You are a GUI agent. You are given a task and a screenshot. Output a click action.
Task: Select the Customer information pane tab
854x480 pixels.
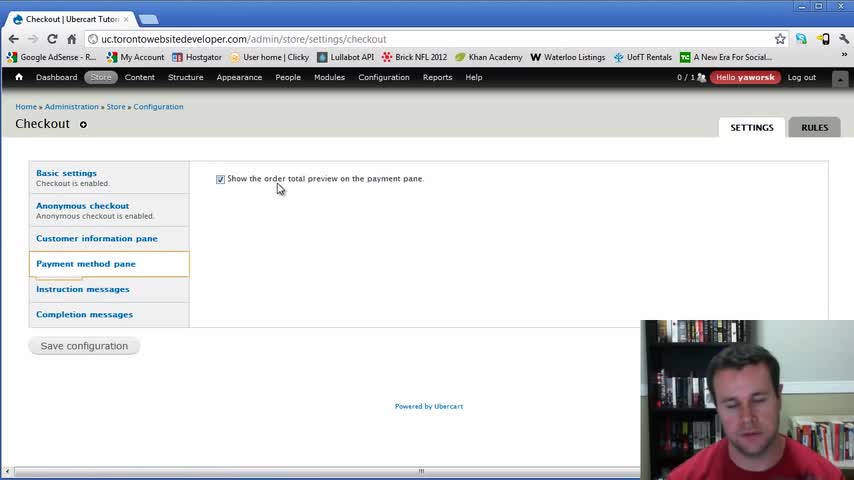(x=109, y=239)
